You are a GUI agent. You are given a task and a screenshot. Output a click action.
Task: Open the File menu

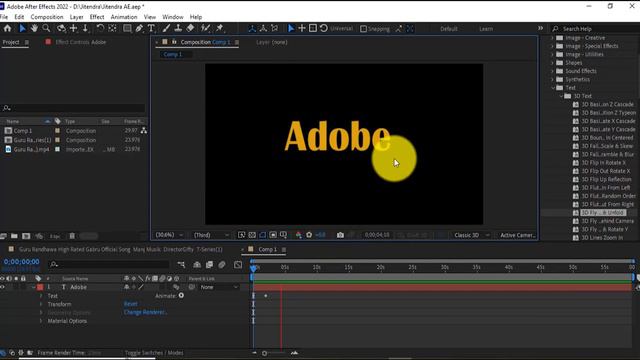(x=4, y=17)
